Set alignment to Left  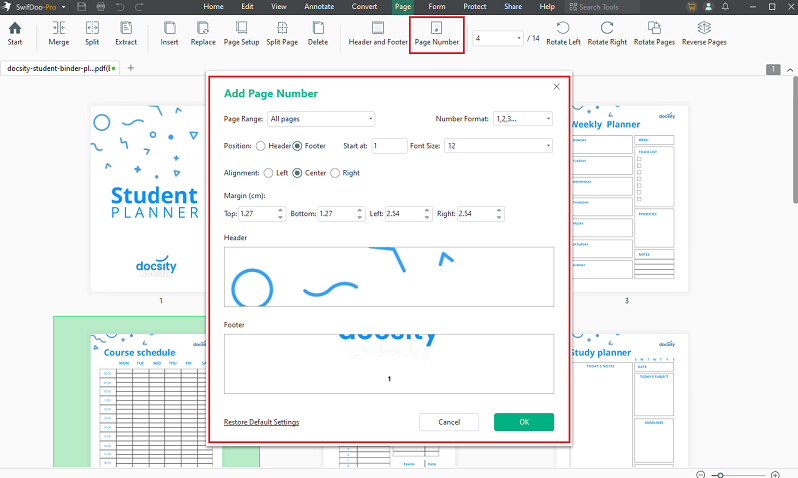268,173
